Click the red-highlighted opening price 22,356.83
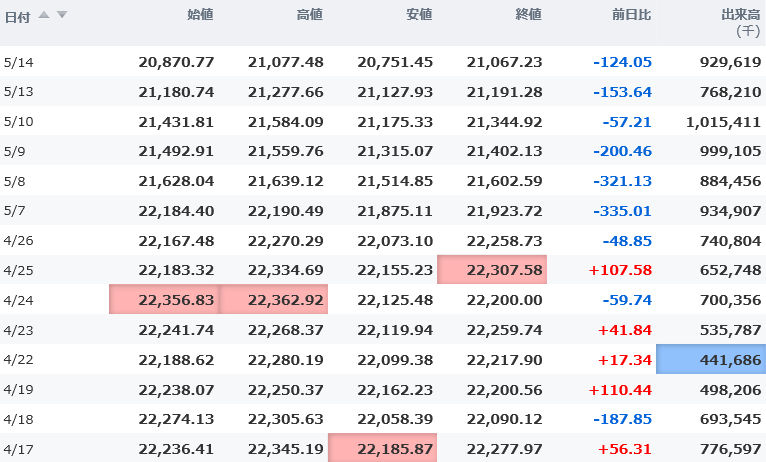The height and width of the screenshot is (462, 766). [164, 299]
